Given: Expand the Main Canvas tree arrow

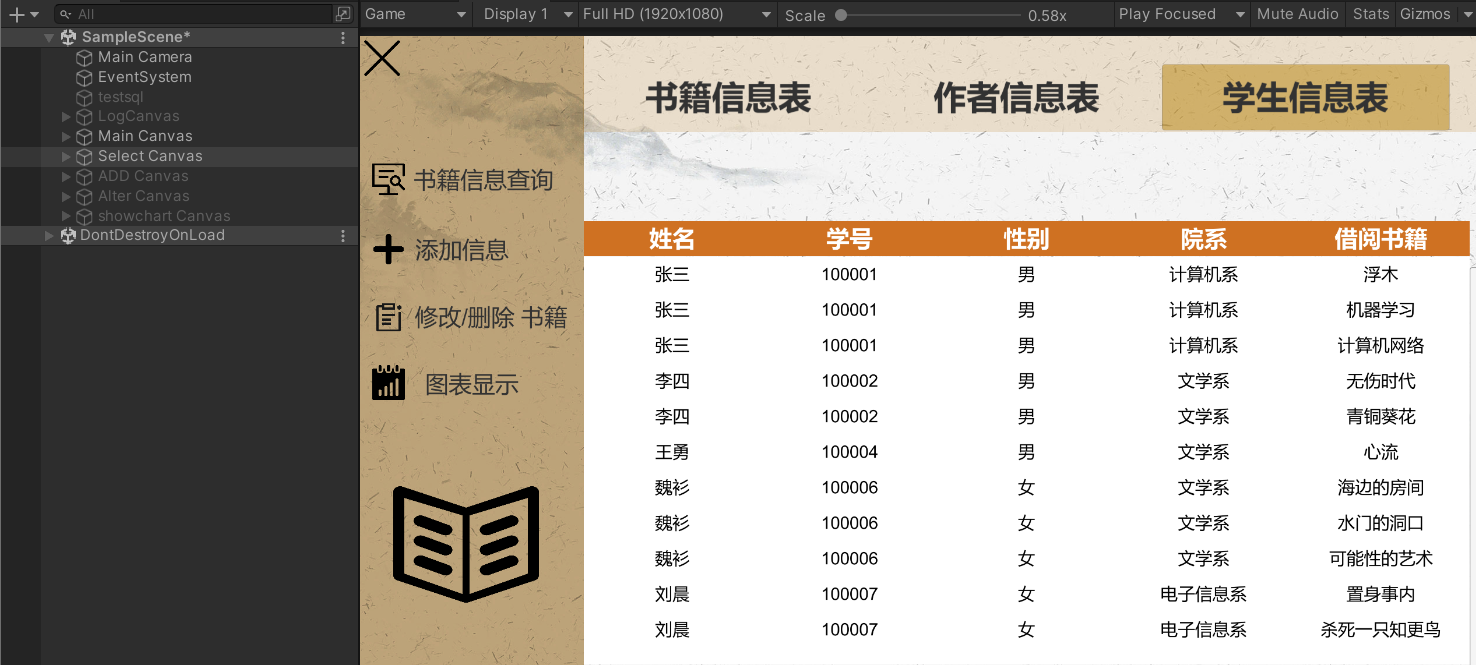Looking at the screenshot, I should 67,136.
